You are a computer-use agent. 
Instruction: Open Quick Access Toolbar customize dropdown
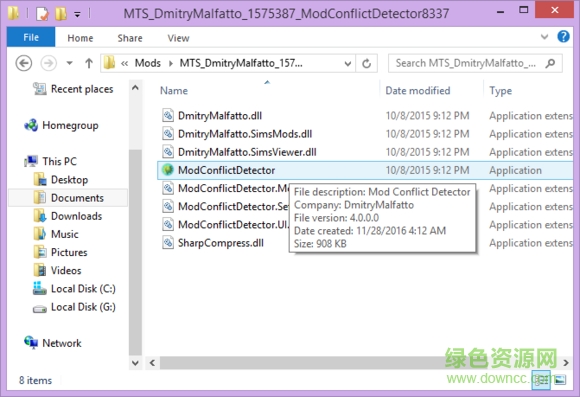coord(77,15)
